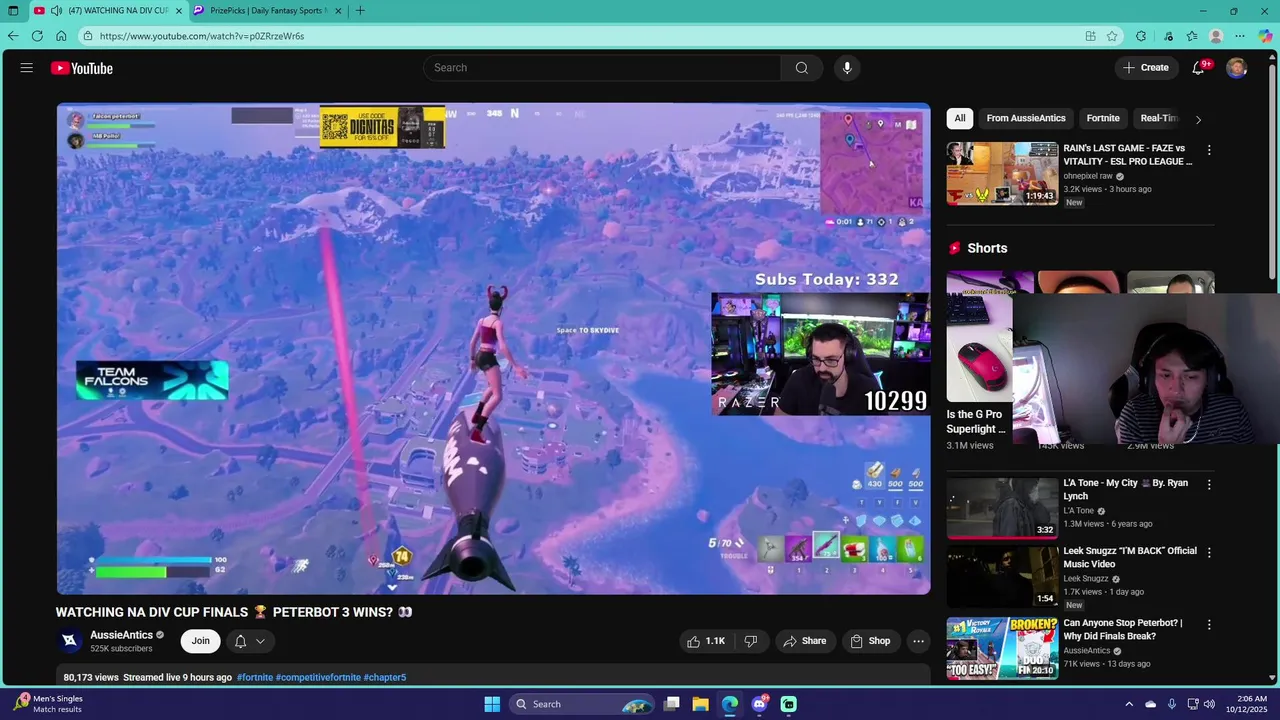Open the Edge settings and more menu
Image resolution: width=1280 pixels, height=720 pixels.
tap(1240, 36)
